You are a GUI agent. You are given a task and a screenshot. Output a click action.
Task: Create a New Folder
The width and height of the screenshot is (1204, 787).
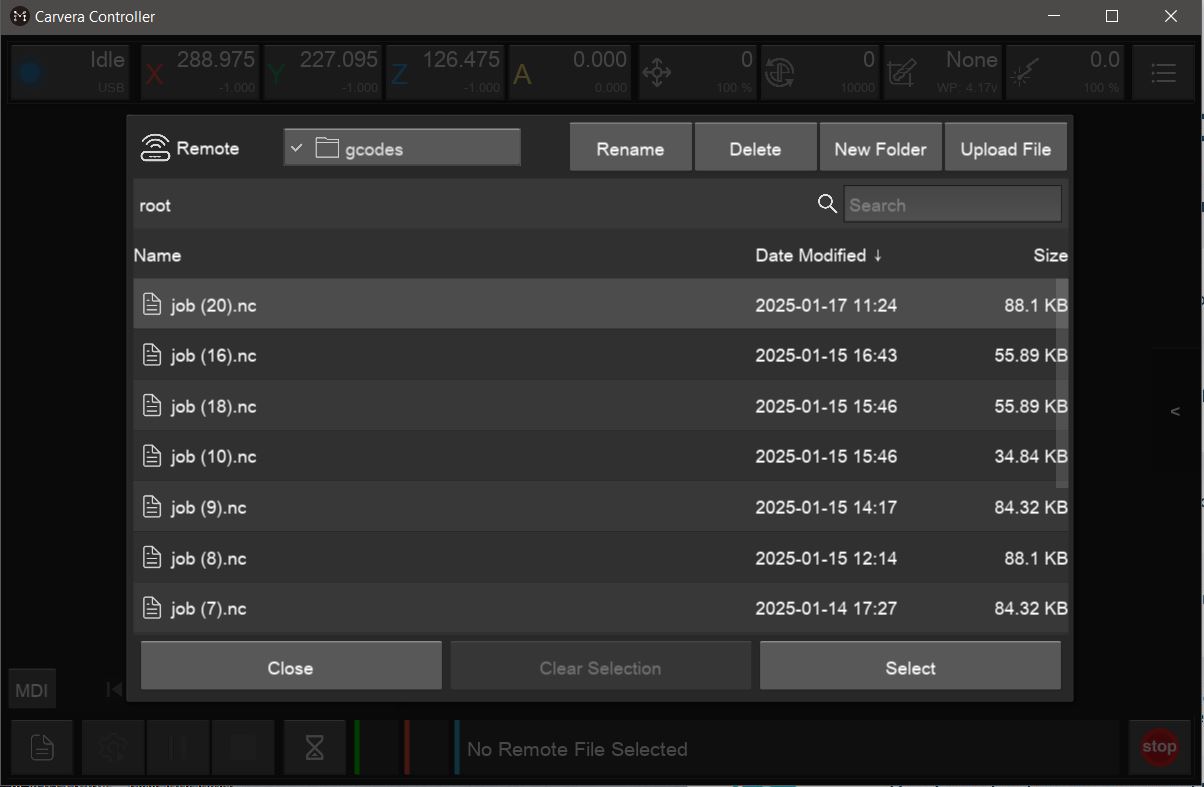pos(880,148)
